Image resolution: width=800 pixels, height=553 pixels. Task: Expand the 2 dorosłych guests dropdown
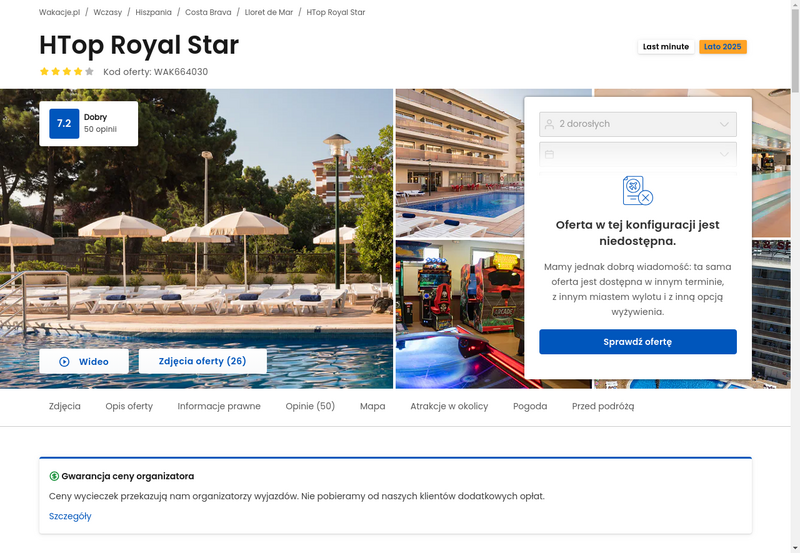[638, 124]
